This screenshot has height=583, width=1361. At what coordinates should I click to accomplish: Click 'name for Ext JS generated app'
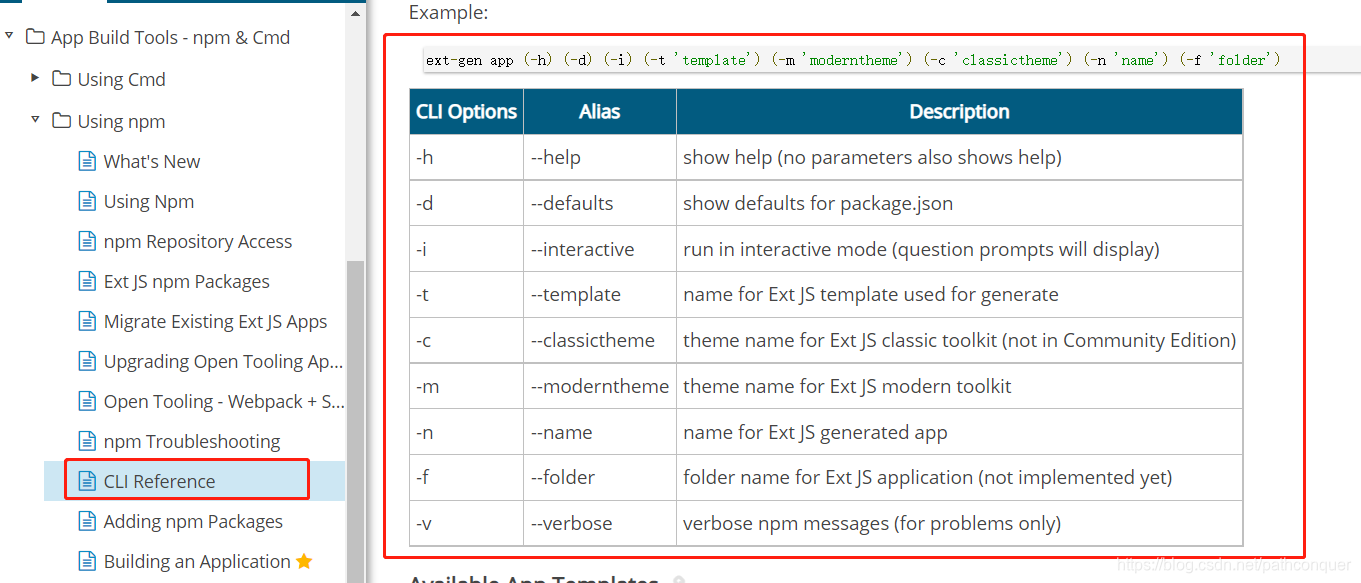[959, 432]
